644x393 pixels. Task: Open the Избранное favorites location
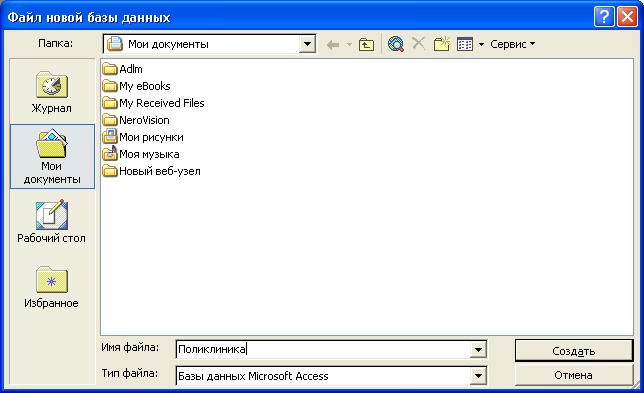click(x=52, y=287)
